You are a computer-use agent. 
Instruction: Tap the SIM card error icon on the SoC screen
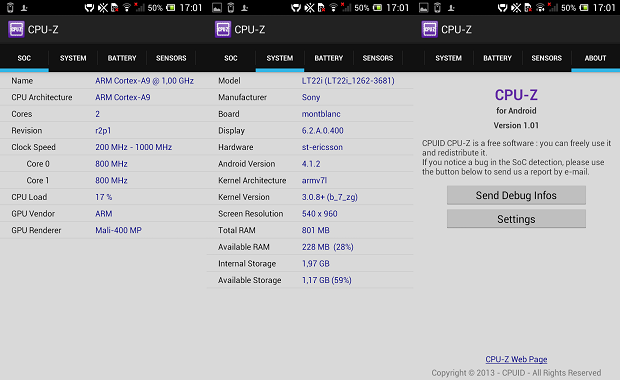tap(115, 8)
